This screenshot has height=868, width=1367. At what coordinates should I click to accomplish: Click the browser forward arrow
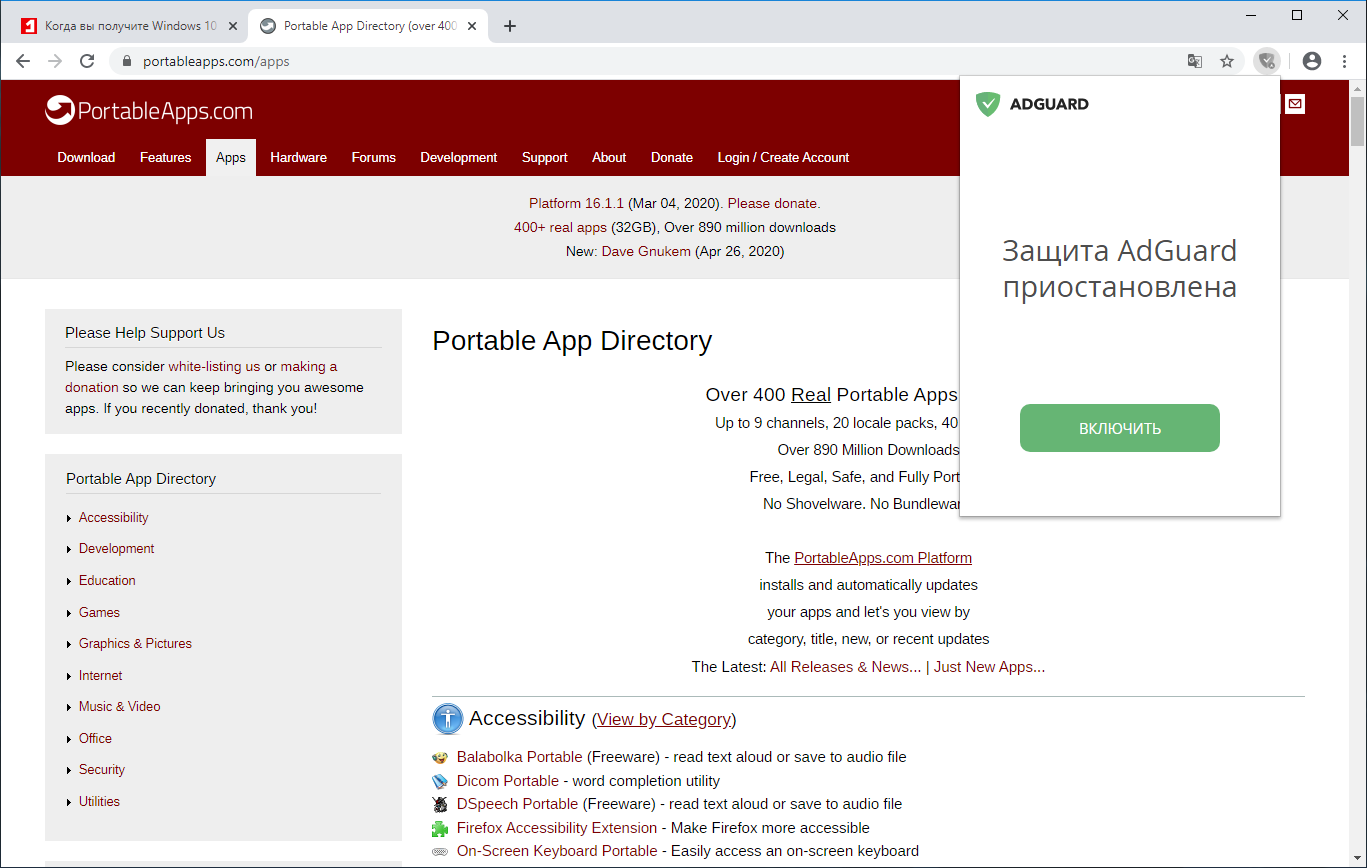click(x=55, y=61)
